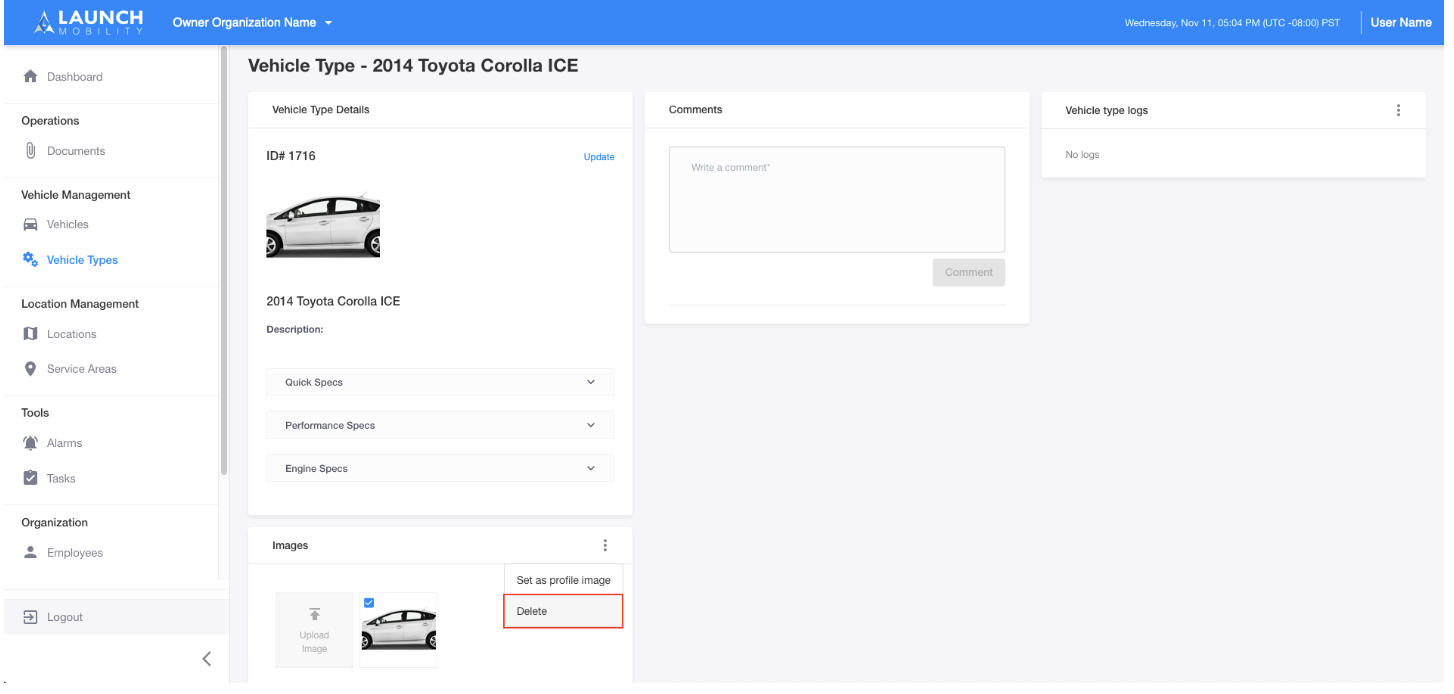Click the Logout arrow icon
The width and height of the screenshot is (1454, 694).
30,617
